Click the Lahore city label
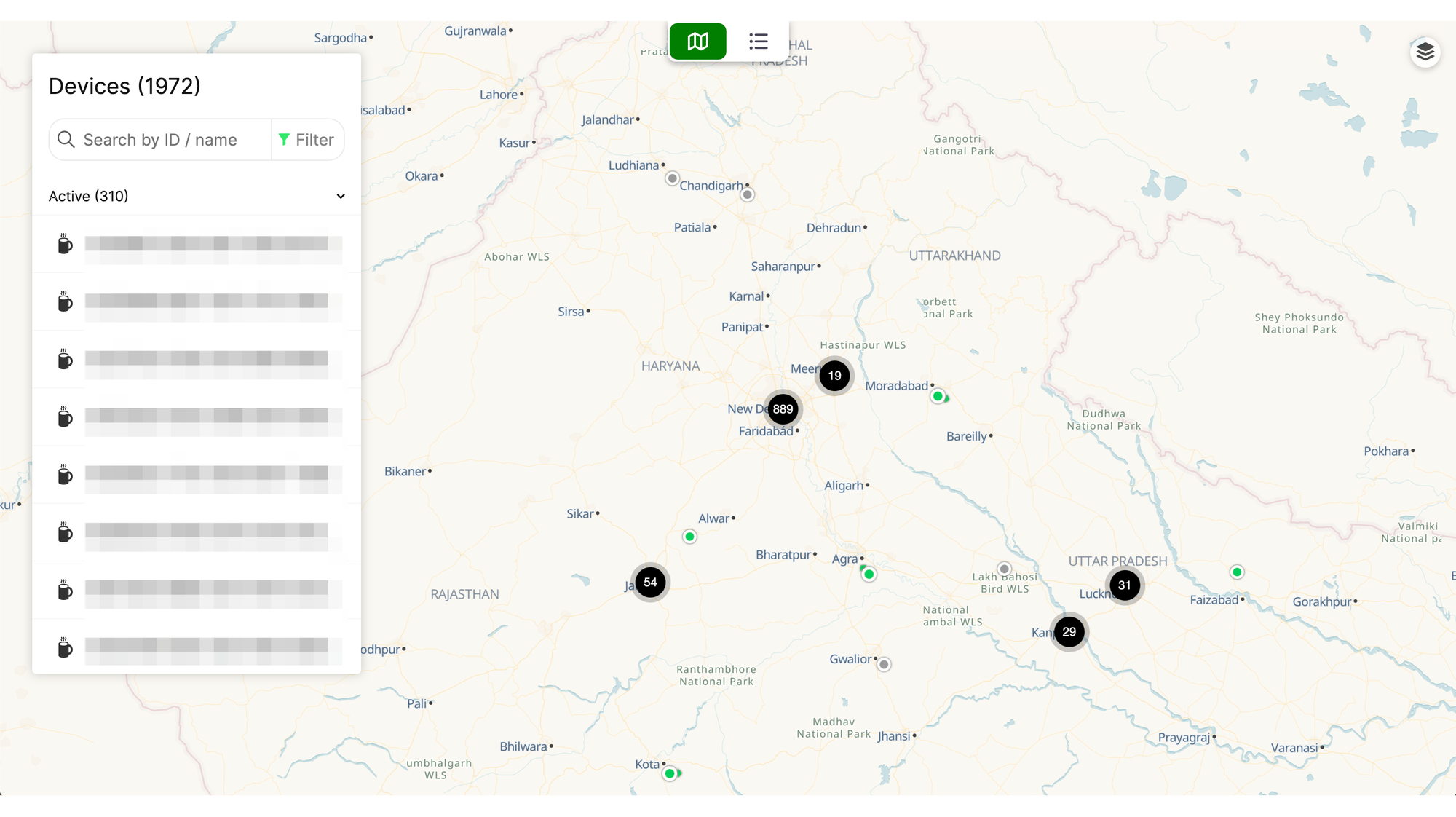1456x817 pixels. [499, 95]
